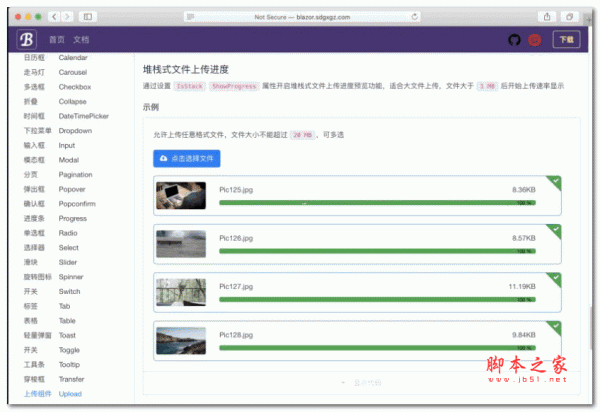
Task: Click the Pic126.jpg green progress bar
Action: coord(377,251)
